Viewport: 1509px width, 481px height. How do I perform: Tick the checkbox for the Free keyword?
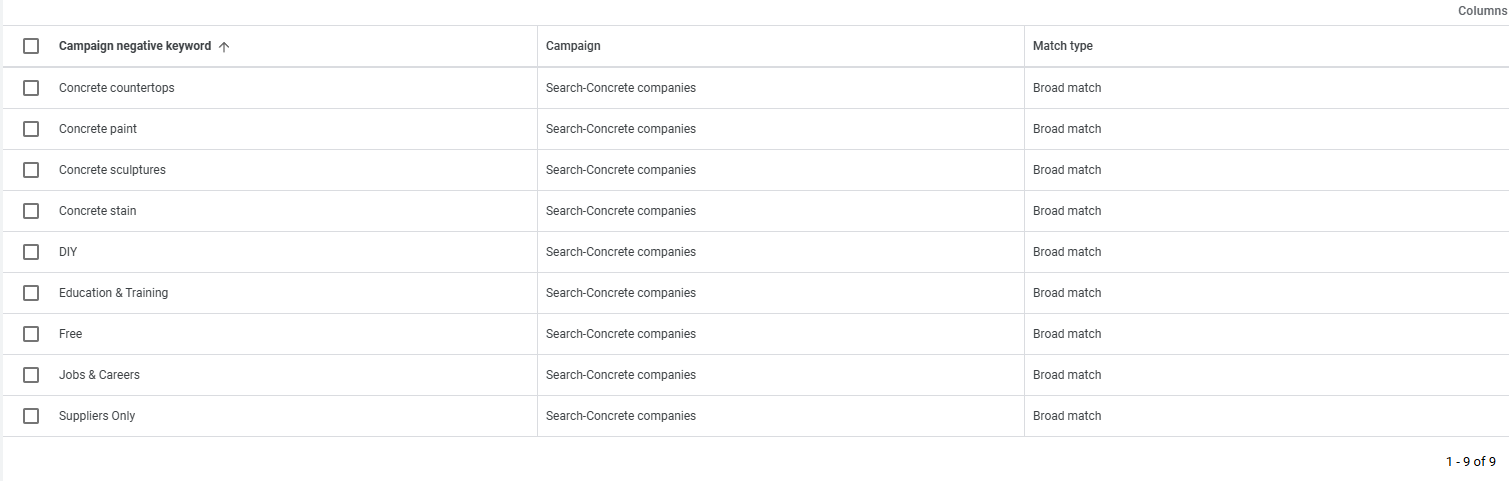pos(31,334)
